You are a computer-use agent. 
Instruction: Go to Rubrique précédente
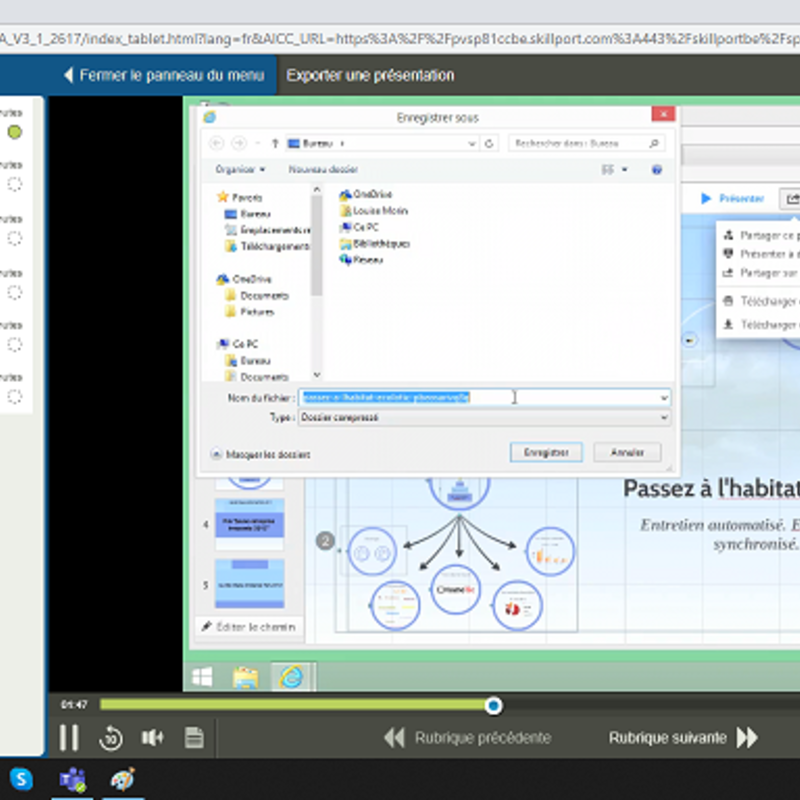tap(467, 738)
